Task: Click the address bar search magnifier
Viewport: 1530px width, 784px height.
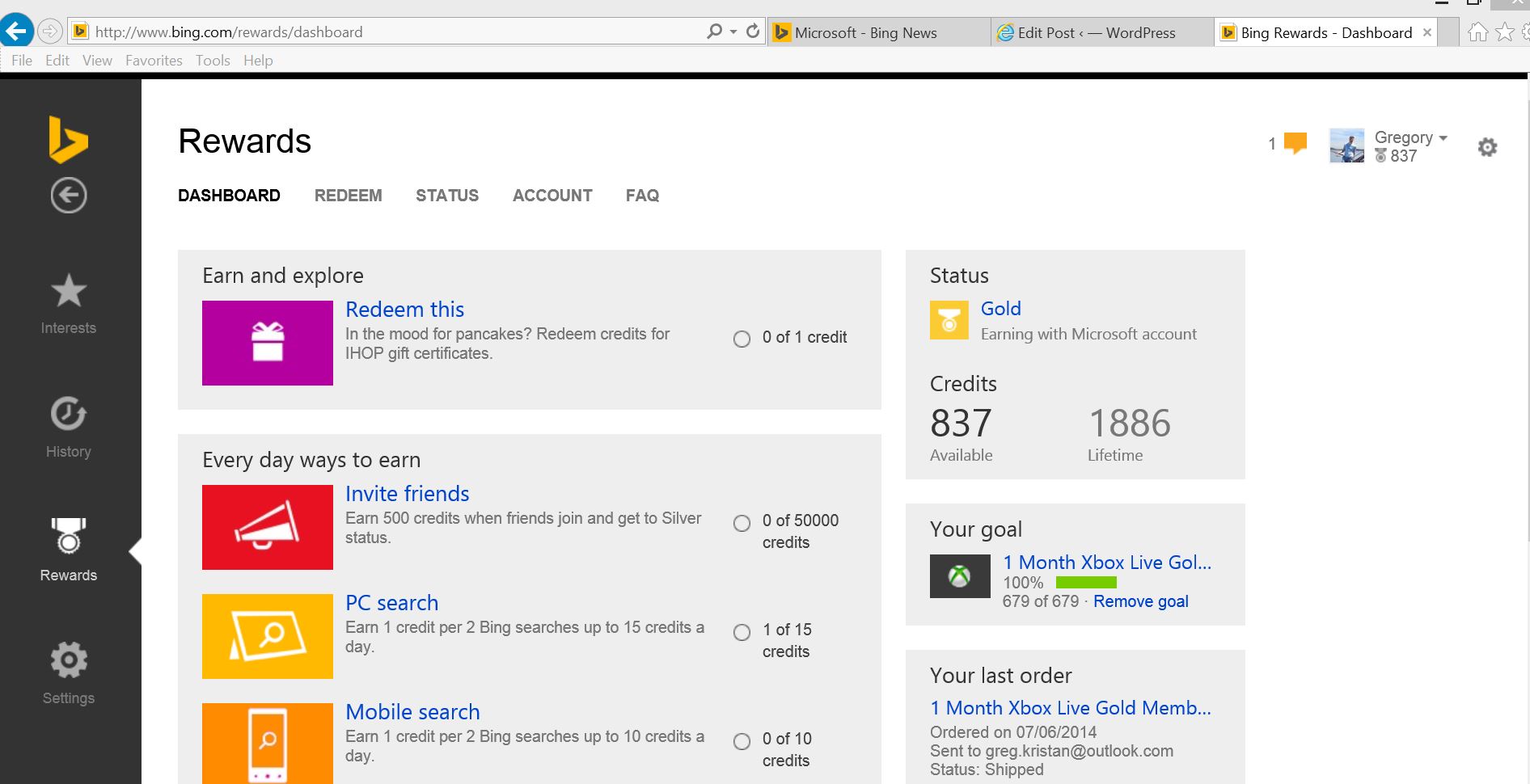Action: (714, 32)
